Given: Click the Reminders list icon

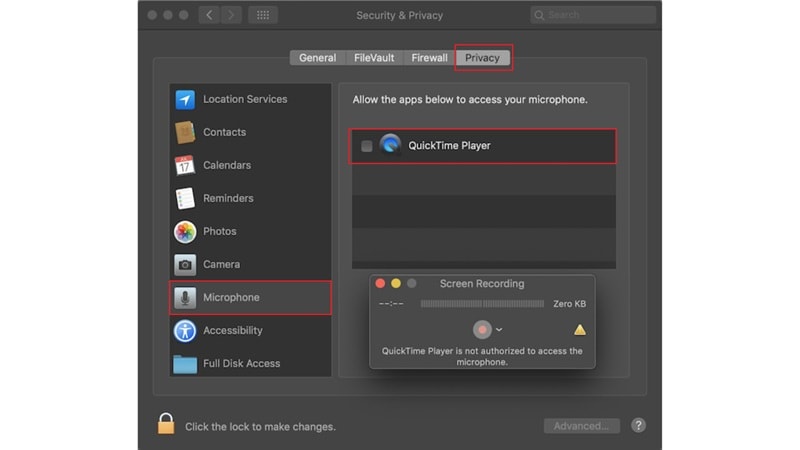Looking at the screenshot, I should [185, 198].
